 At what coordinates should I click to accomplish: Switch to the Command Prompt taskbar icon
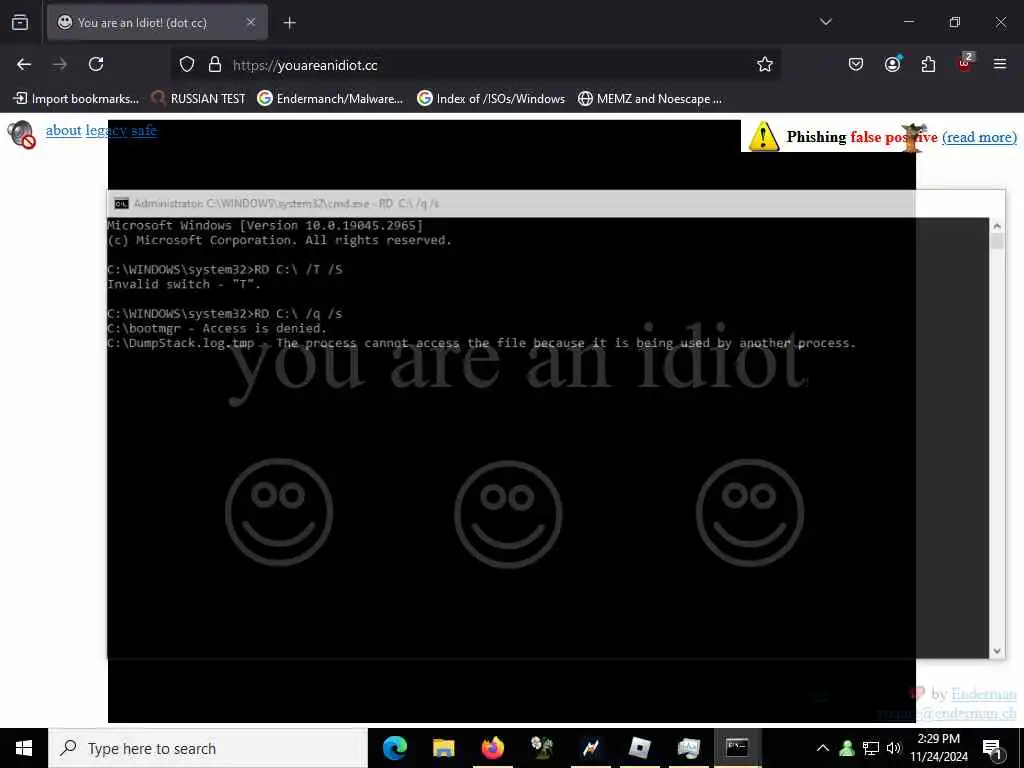[x=737, y=748]
